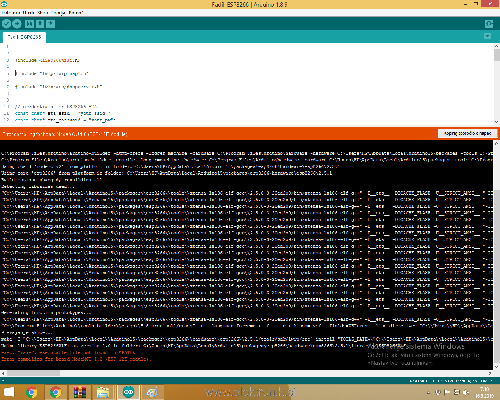Click the volume speaker tray icon
This screenshot has height=400, width=500.
click(466, 392)
